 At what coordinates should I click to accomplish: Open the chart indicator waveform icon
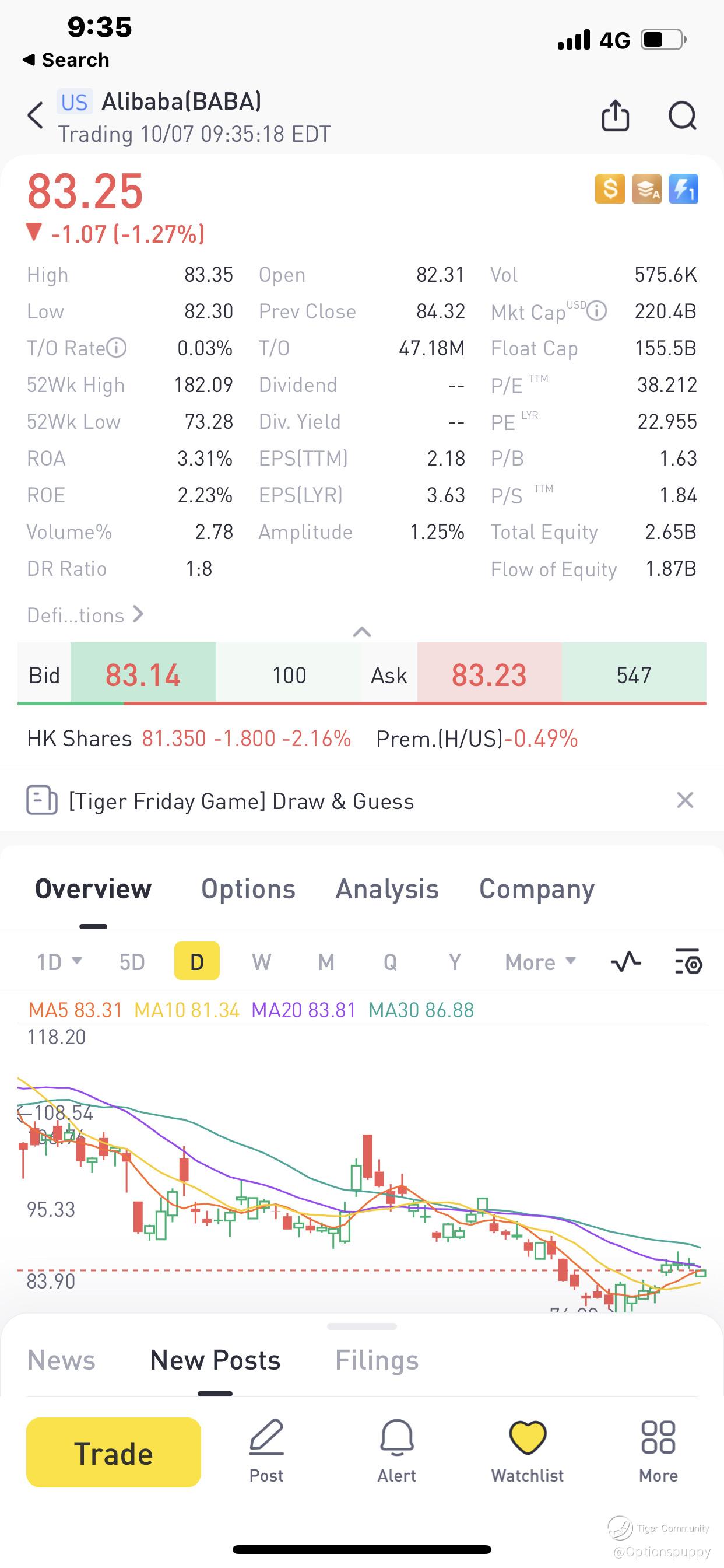click(625, 962)
